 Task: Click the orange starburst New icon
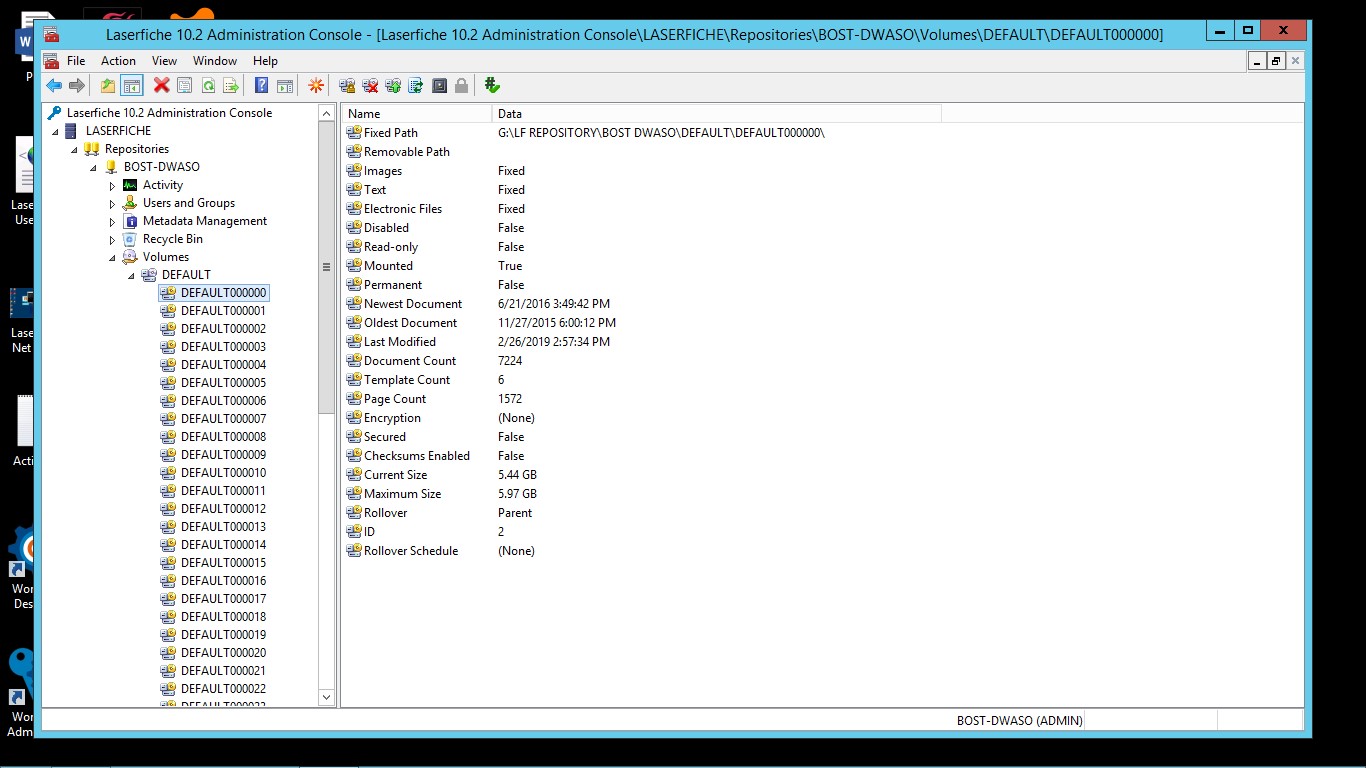pyautogui.click(x=316, y=86)
